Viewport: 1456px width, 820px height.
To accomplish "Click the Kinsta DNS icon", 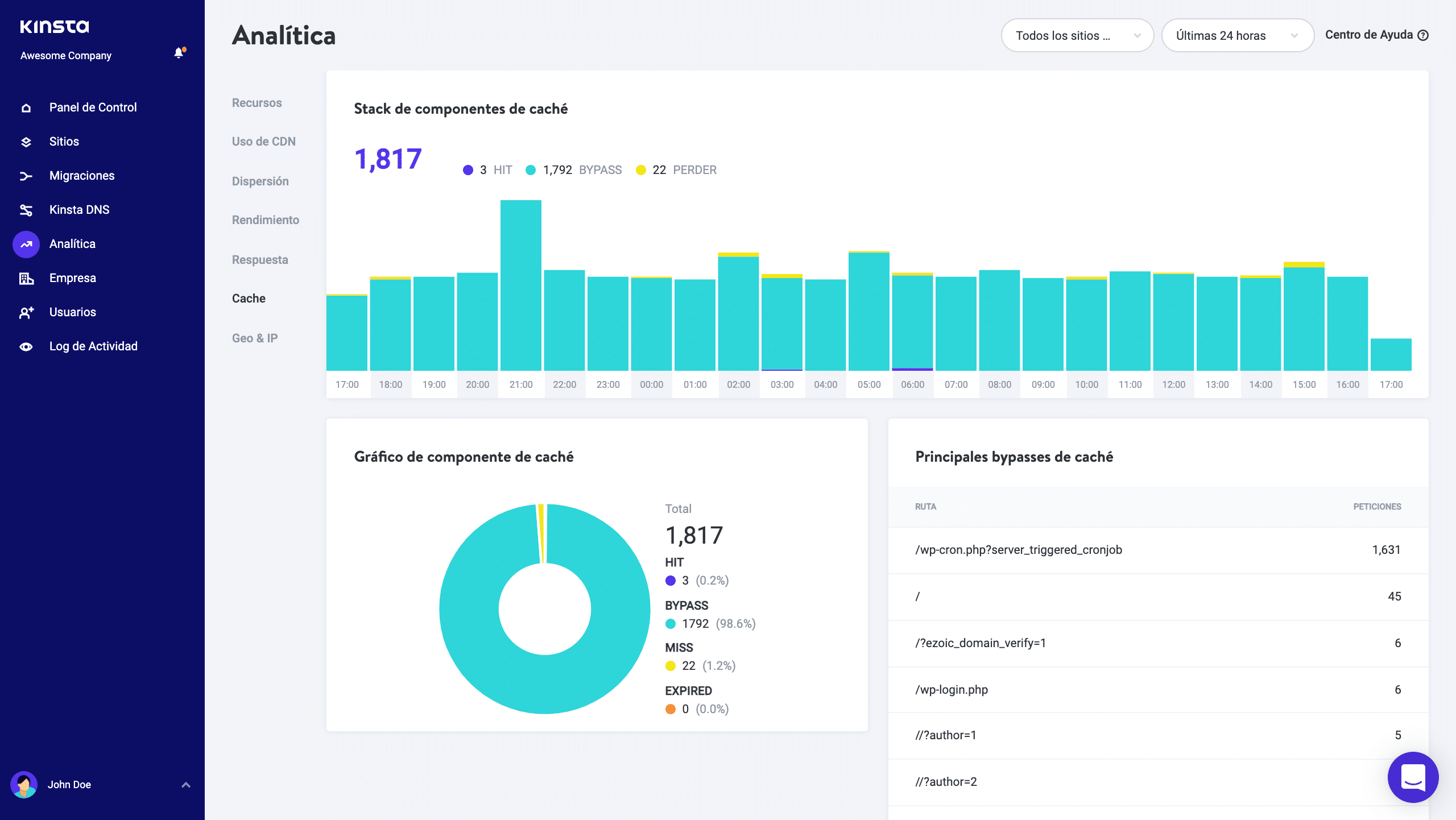I will coord(26,210).
